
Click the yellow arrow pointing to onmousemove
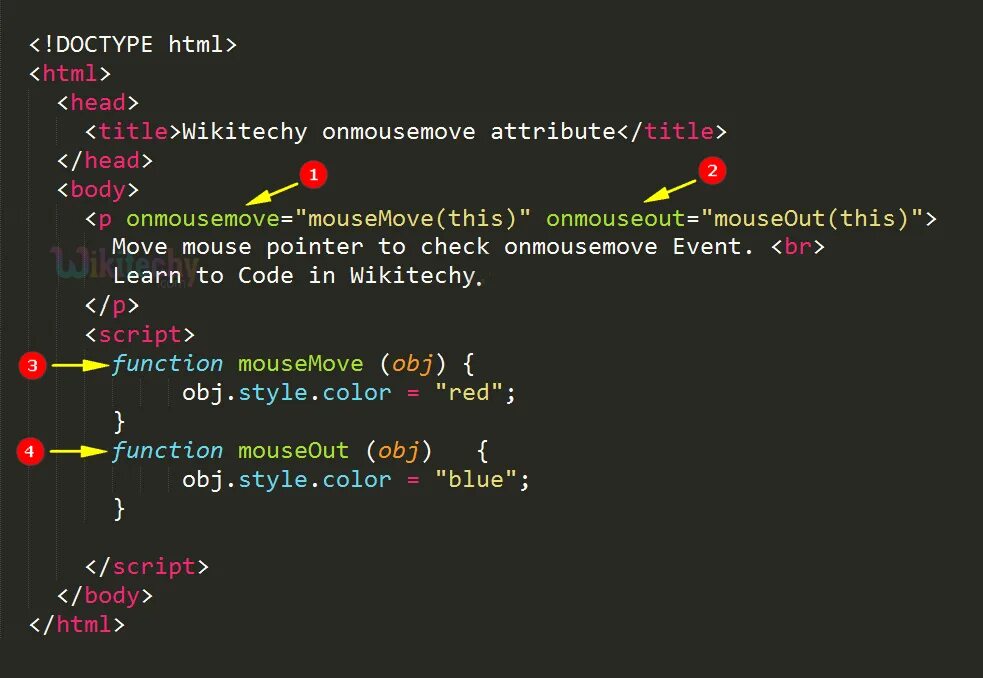[x=272, y=193]
